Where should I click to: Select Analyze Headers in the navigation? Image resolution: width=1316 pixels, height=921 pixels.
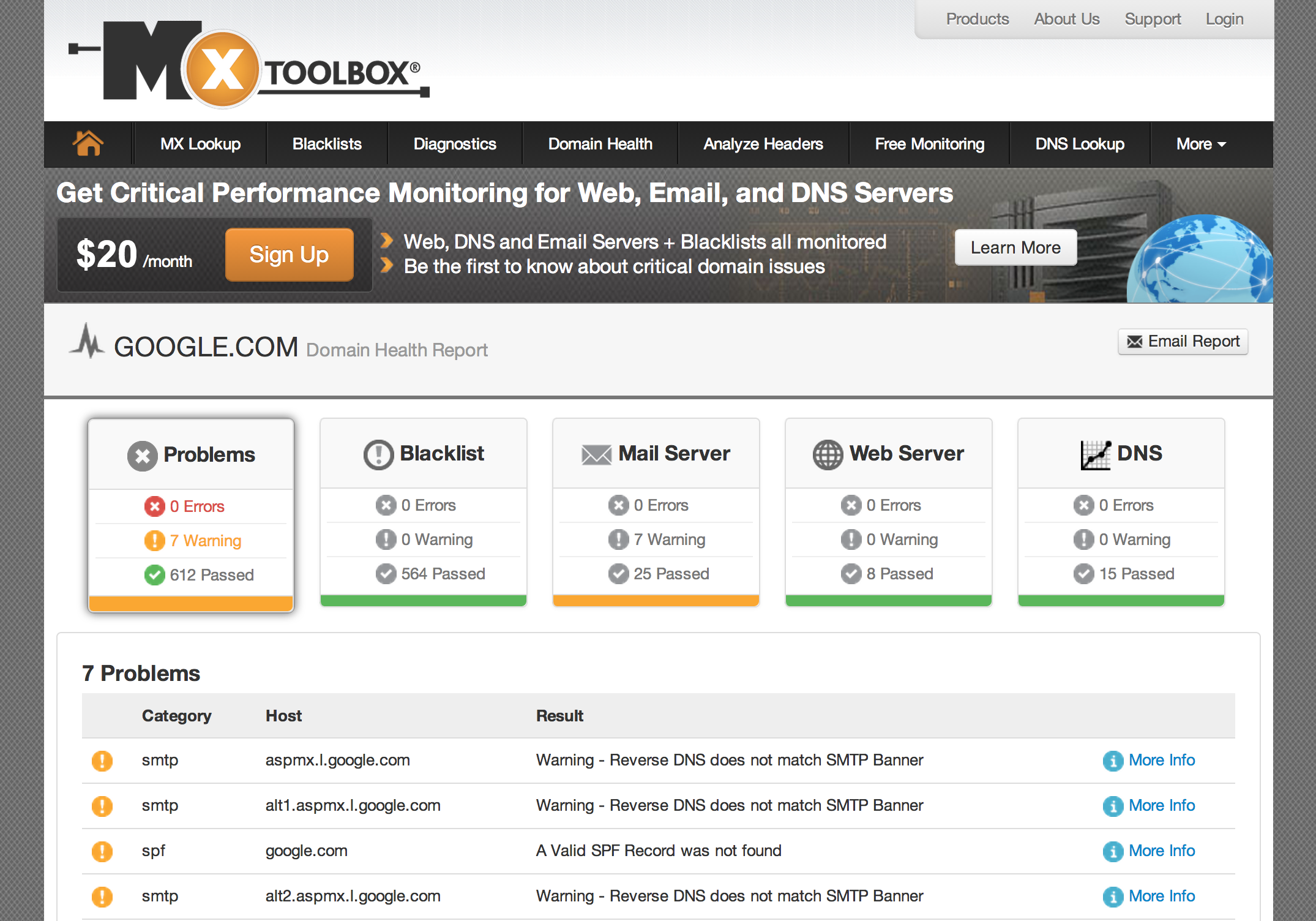coord(763,143)
